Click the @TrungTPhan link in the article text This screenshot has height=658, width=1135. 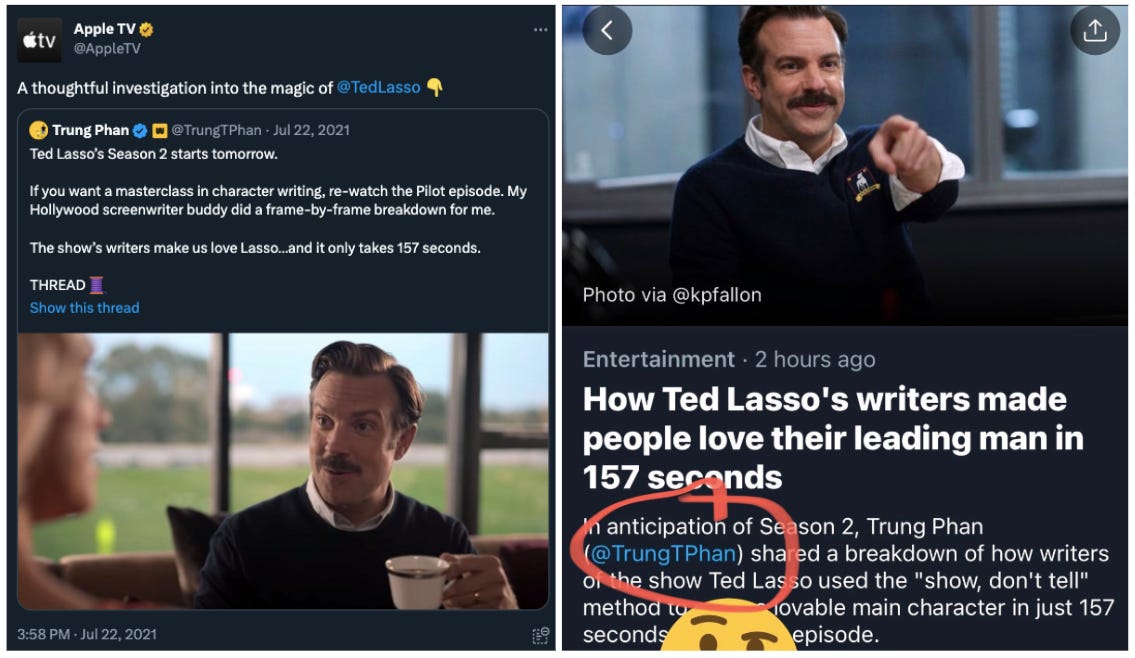pyautogui.click(x=663, y=553)
